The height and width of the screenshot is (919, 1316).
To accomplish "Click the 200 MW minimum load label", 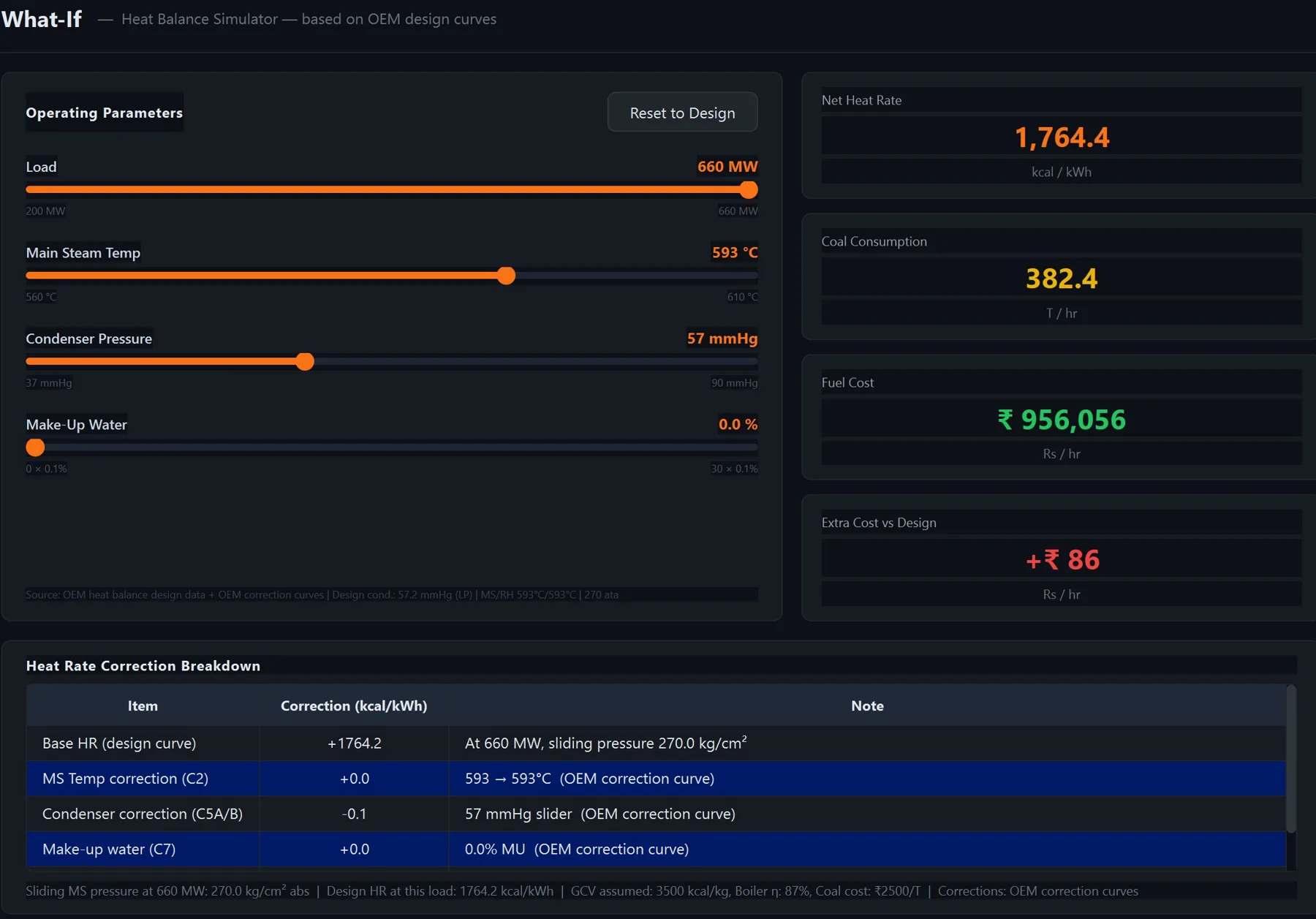I will coord(45,211).
